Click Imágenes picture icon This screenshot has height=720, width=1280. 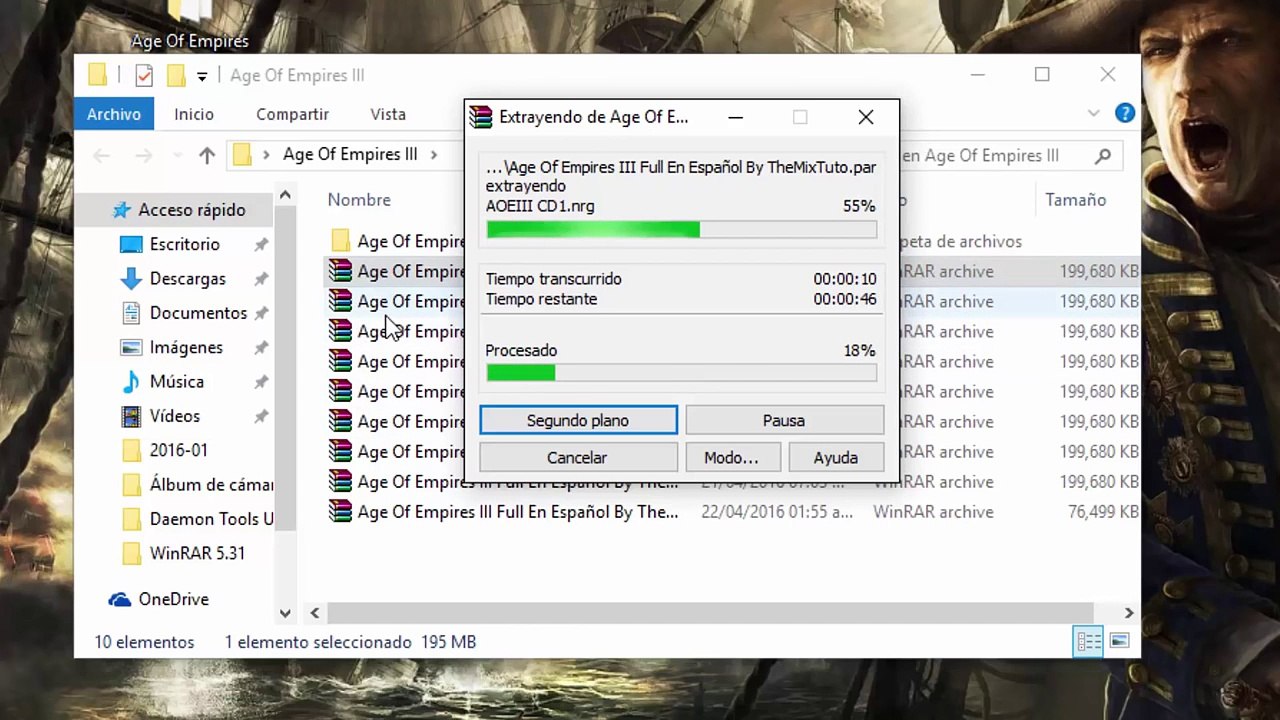click(131, 347)
